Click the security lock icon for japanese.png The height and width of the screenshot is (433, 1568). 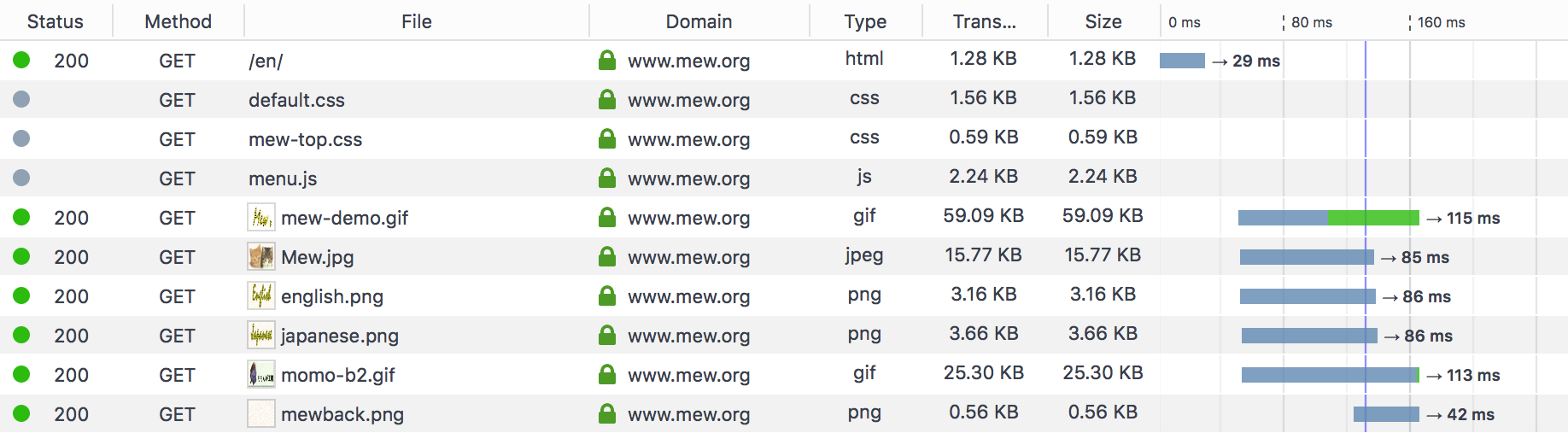pos(607,335)
